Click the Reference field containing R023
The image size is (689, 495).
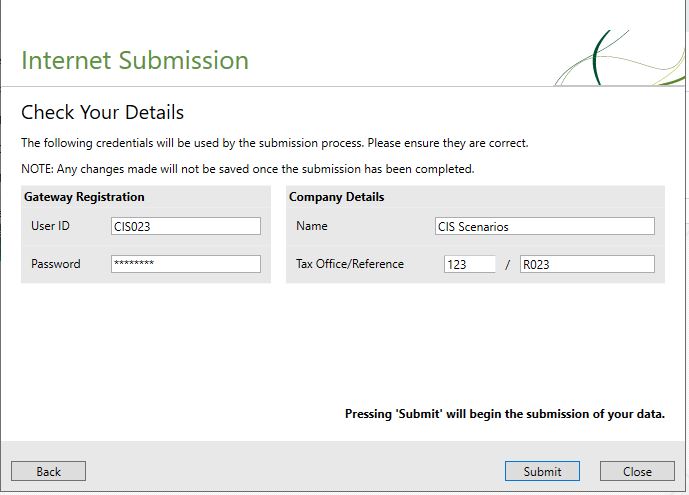coord(587,264)
